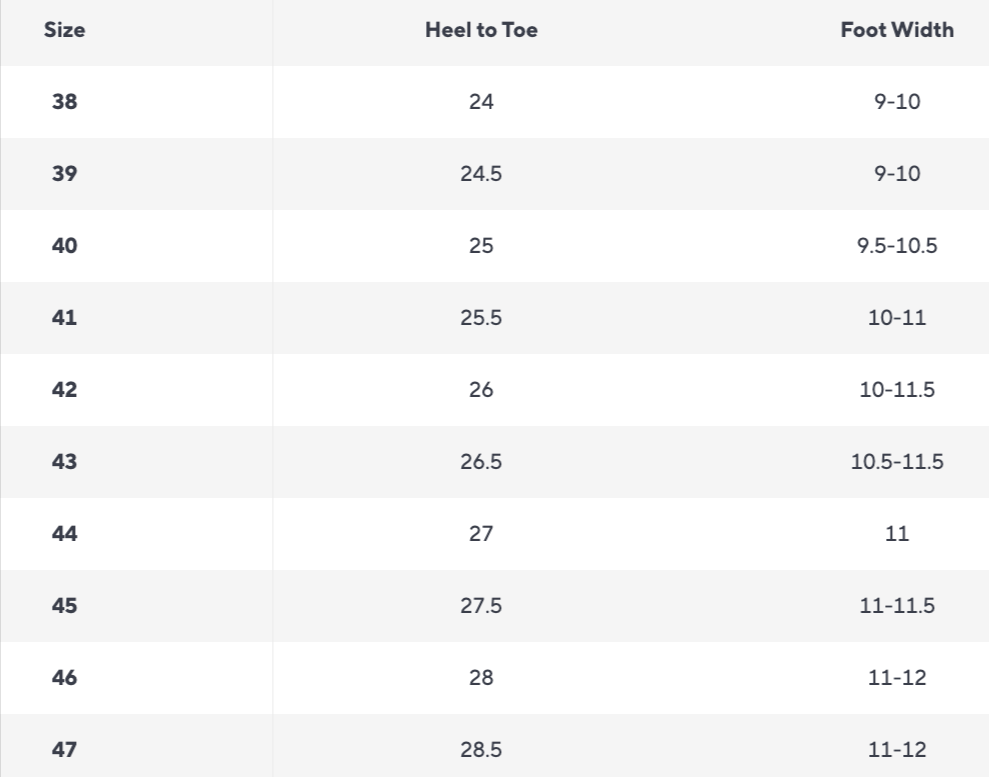
Task: Click size 40 in the chart
Action: pyautogui.click(x=65, y=246)
